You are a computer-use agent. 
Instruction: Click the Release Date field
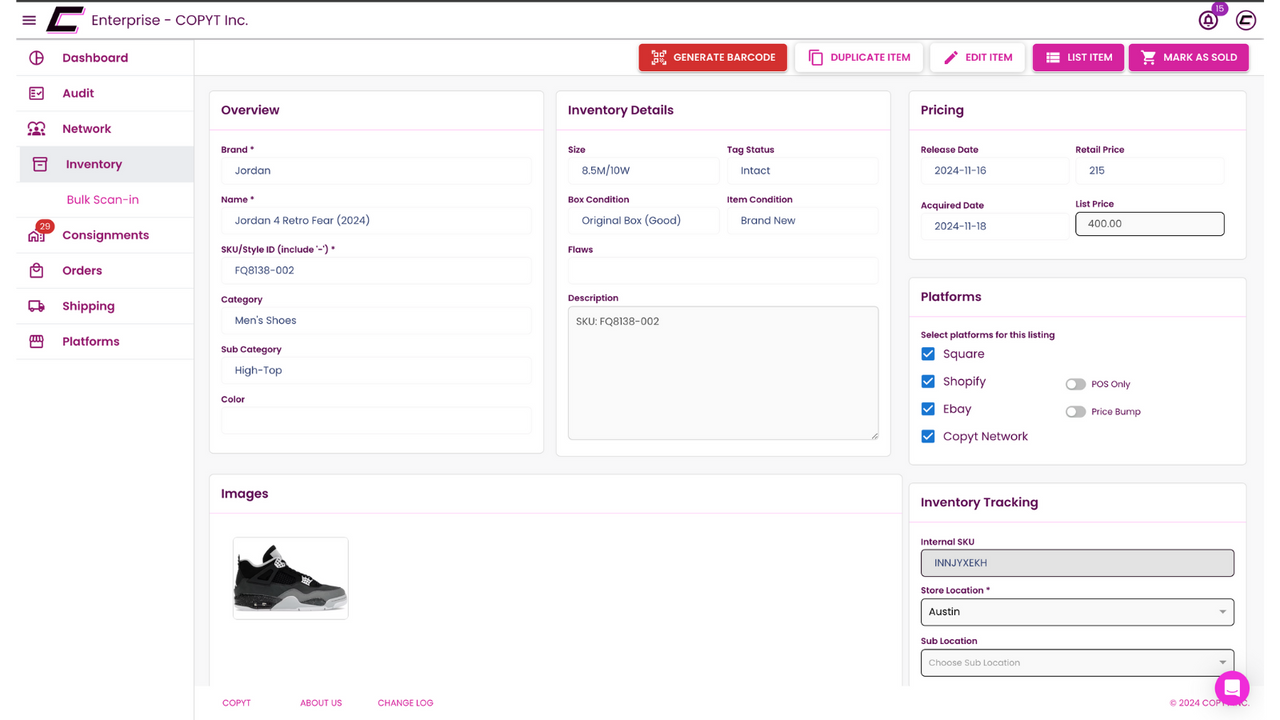tap(995, 171)
